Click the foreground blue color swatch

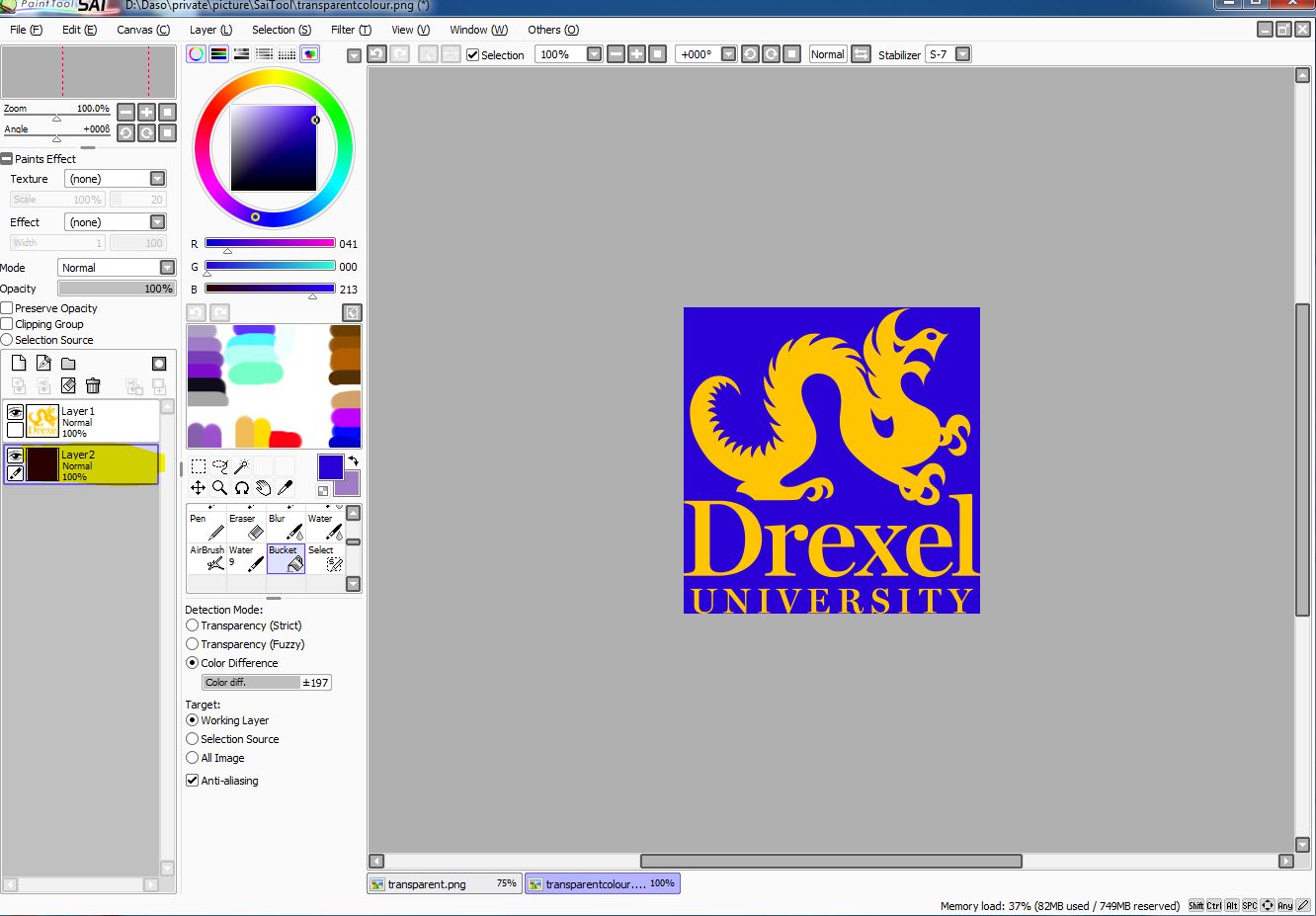pyautogui.click(x=329, y=466)
